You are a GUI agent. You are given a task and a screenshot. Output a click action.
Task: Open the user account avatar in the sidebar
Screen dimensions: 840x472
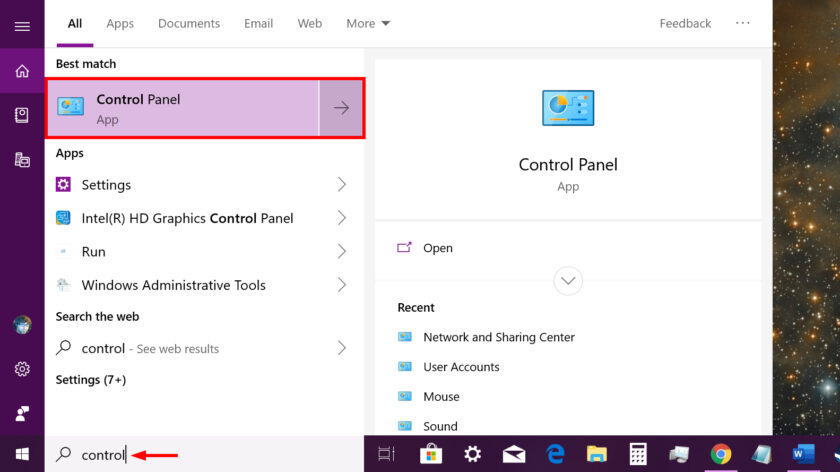[x=22, y=325]
